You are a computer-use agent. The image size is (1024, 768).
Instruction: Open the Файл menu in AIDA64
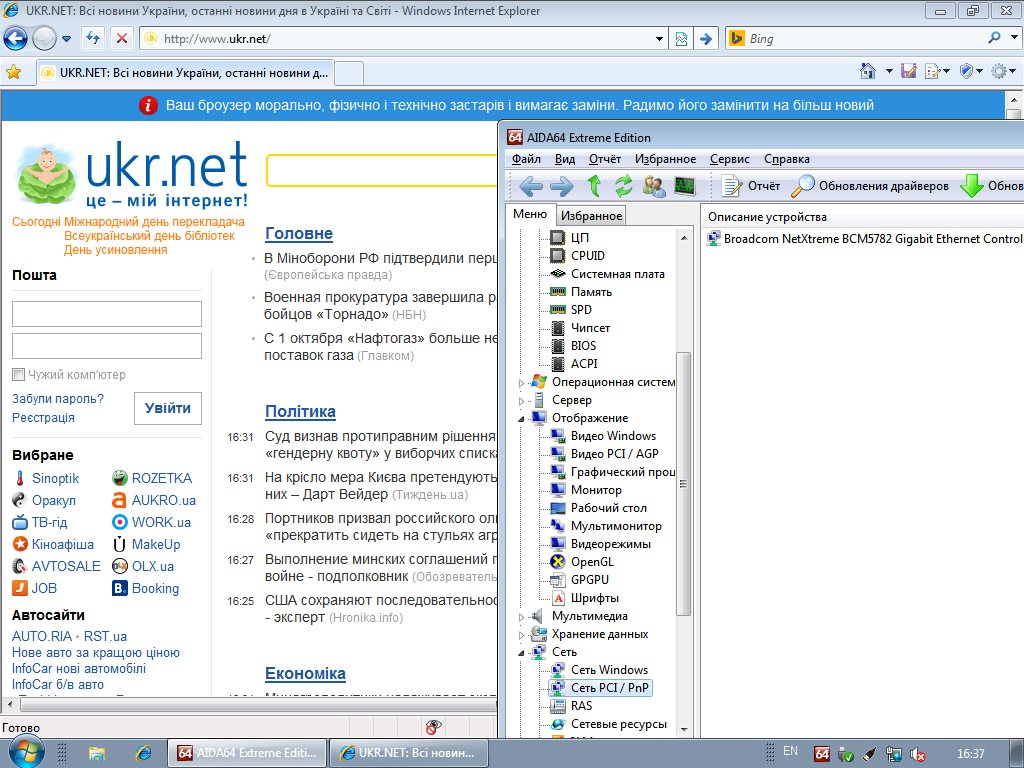tap(526, 159)
